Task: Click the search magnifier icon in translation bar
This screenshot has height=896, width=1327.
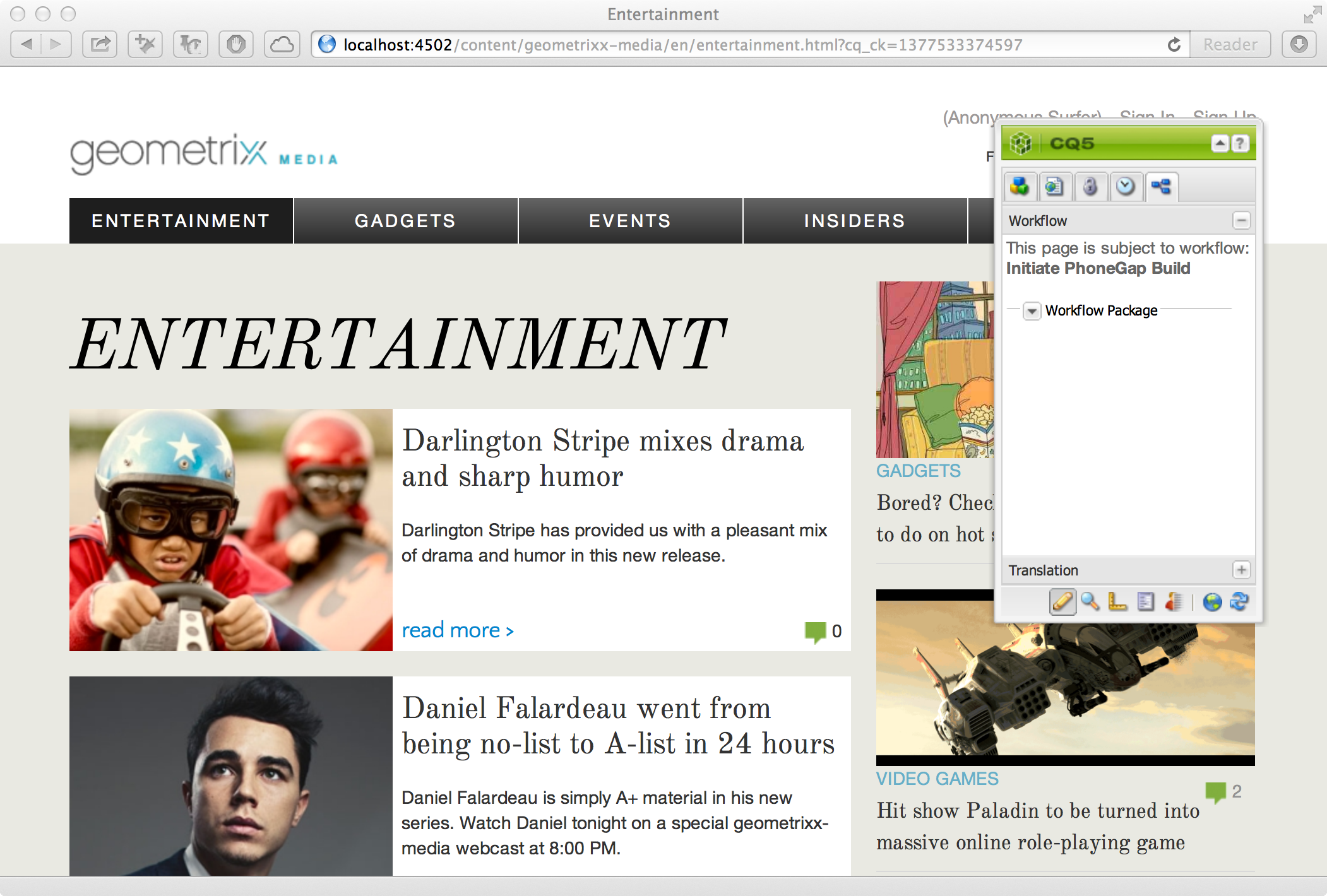Action: (x=1088, y=601)
